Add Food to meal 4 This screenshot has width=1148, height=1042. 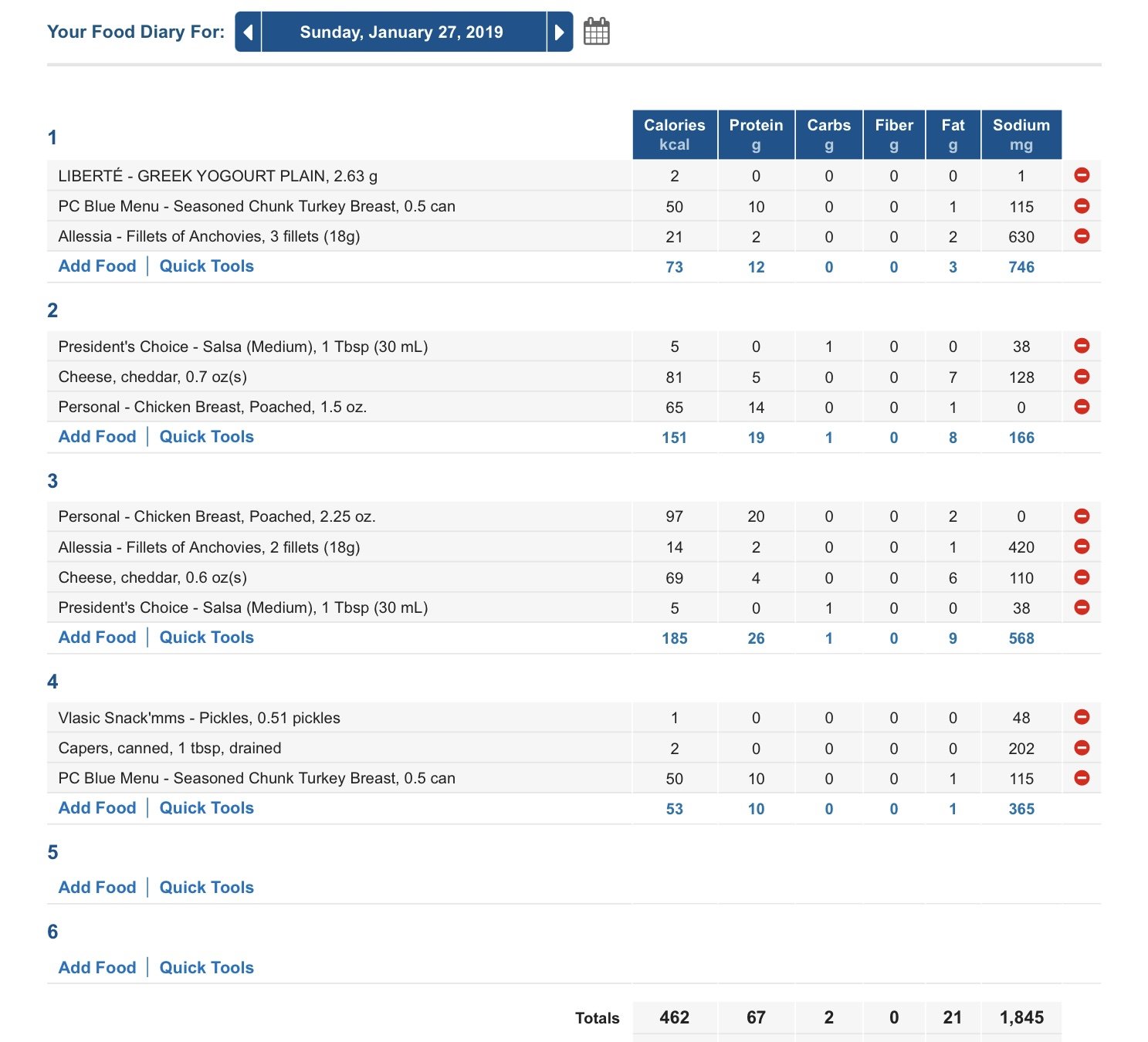point(97,808)
